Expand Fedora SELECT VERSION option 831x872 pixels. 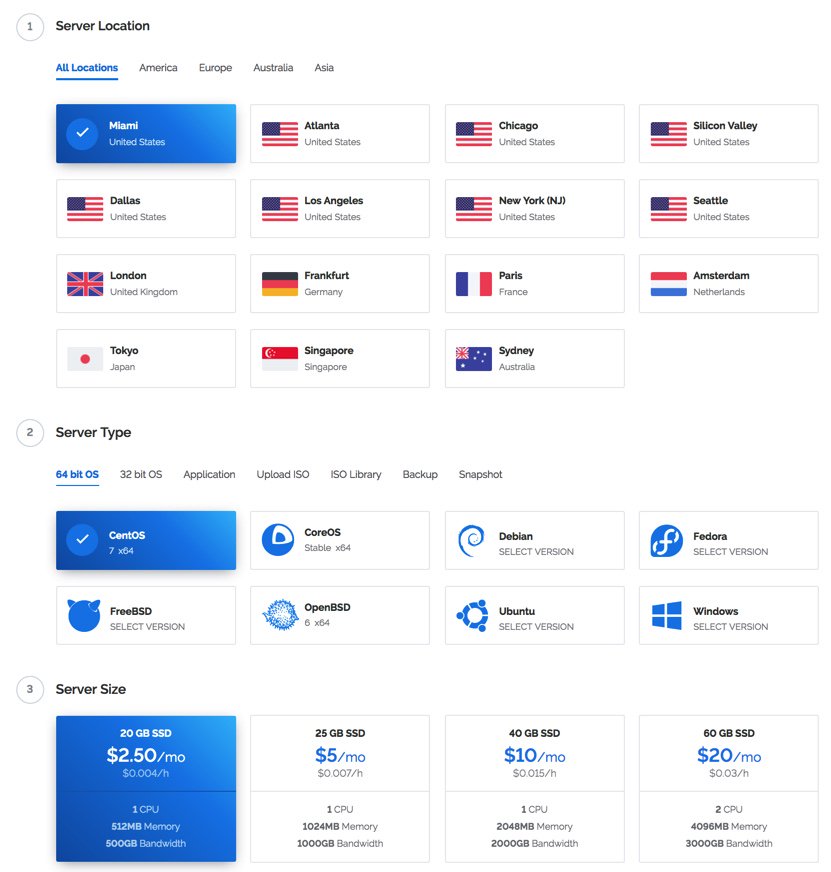(x=730, y=552)
